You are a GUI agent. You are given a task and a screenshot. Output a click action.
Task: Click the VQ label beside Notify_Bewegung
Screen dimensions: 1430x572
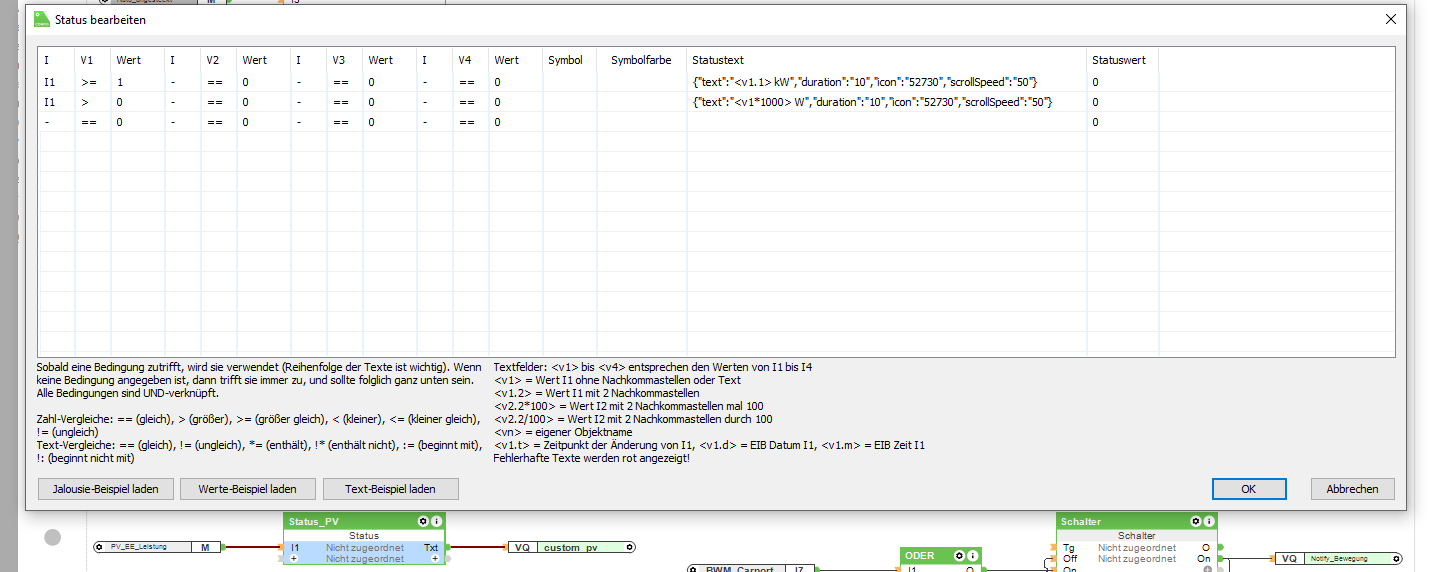pos(1289,558)
